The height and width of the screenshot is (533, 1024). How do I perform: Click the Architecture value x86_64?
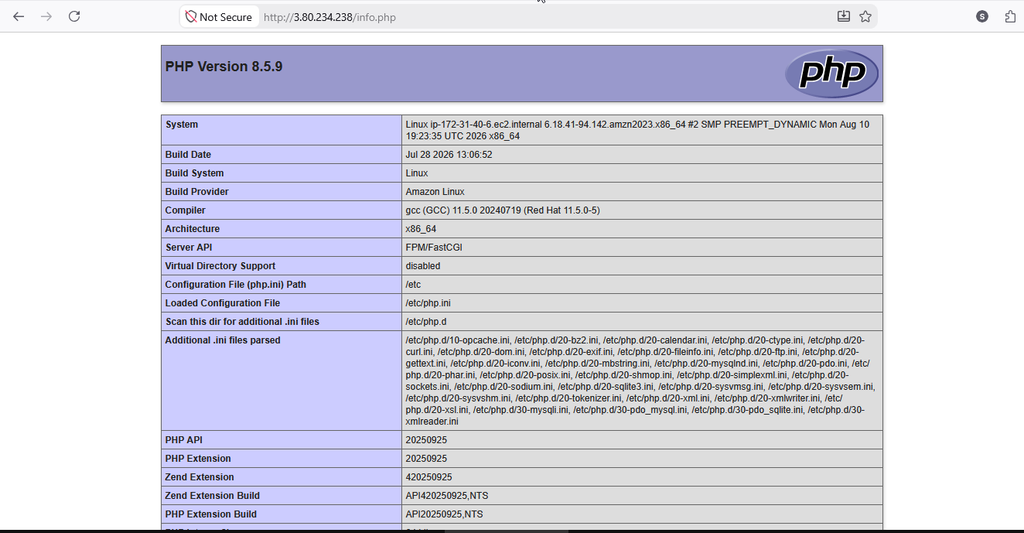coord(421,229)
